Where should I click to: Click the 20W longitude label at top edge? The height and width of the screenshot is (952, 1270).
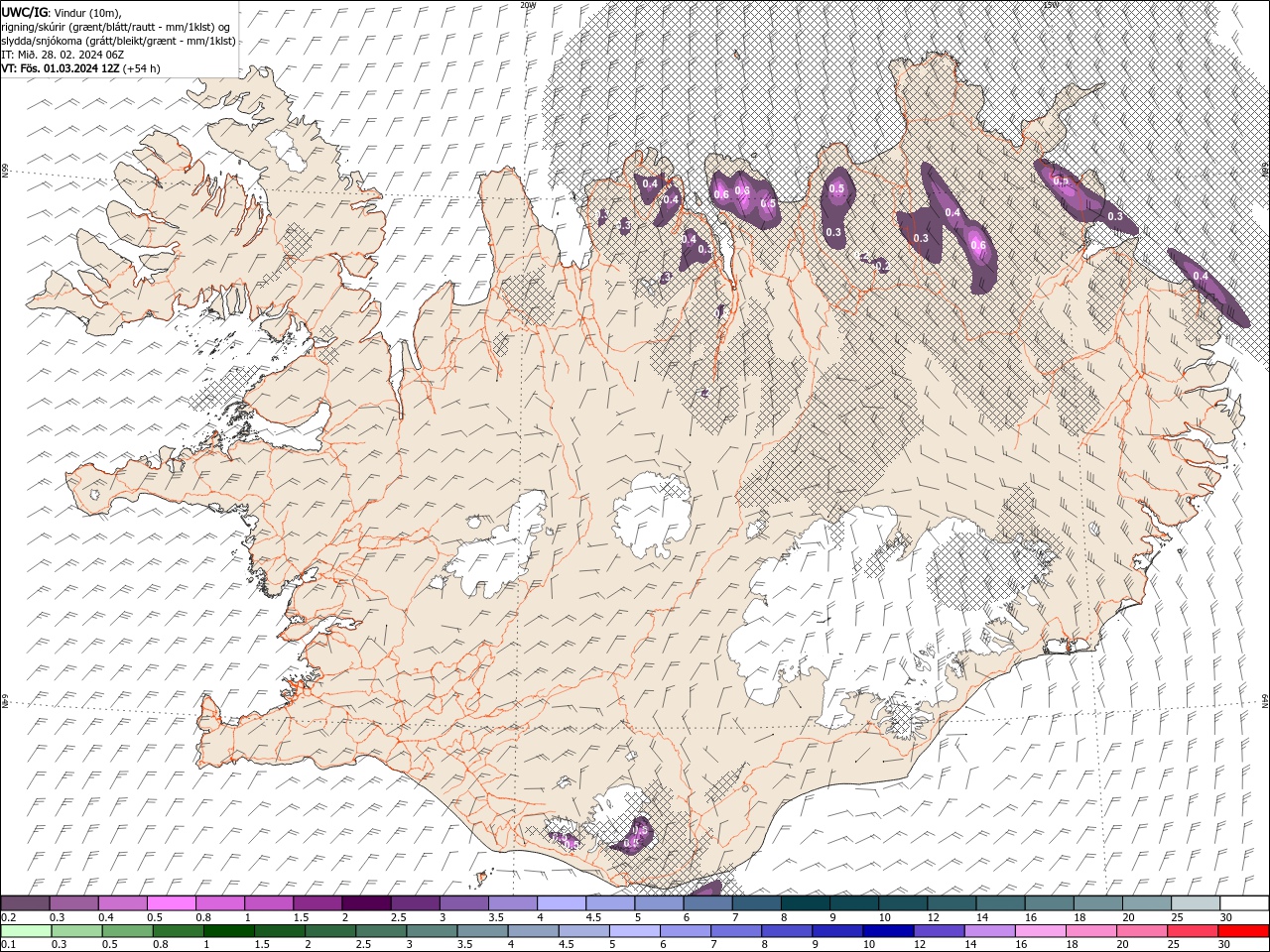click(528, 5)
